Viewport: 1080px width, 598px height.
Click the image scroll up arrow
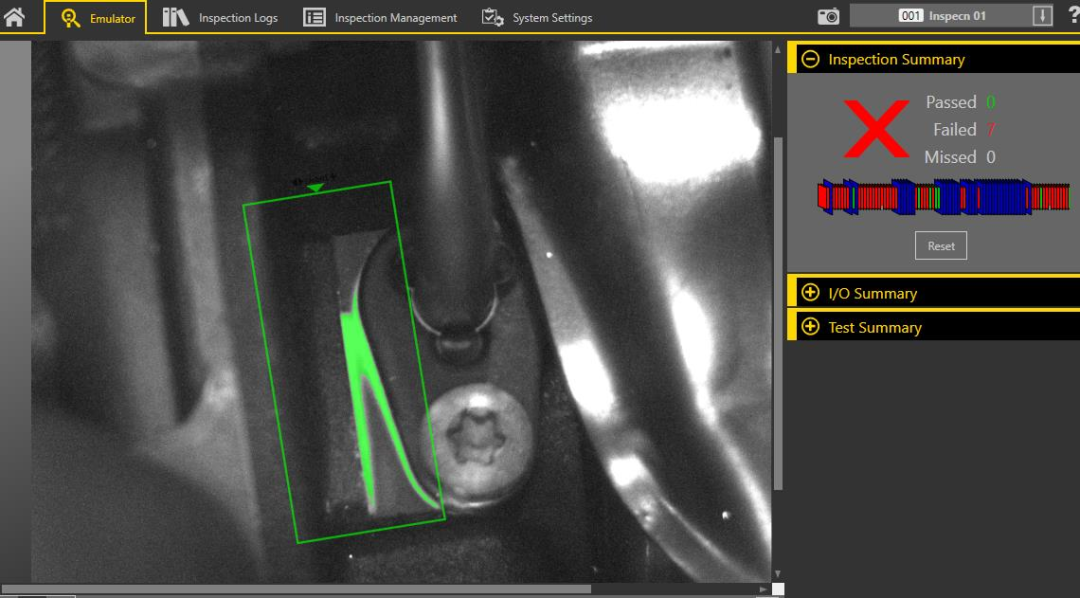click(x=778, y=50)
